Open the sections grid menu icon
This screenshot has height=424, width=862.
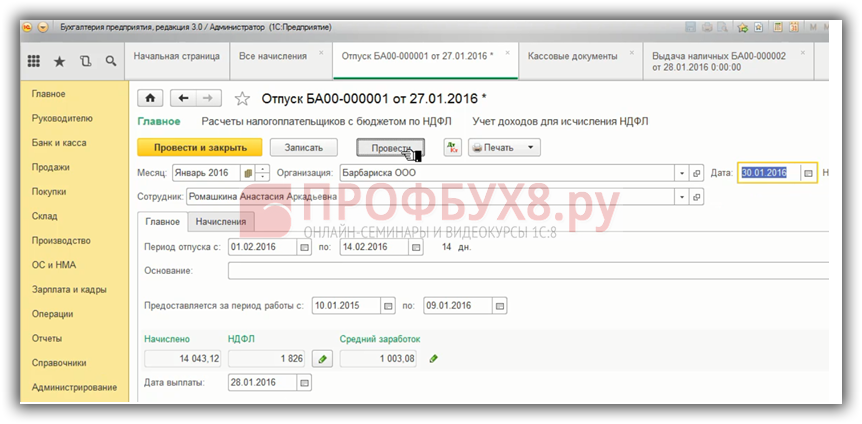click(34, 61)
